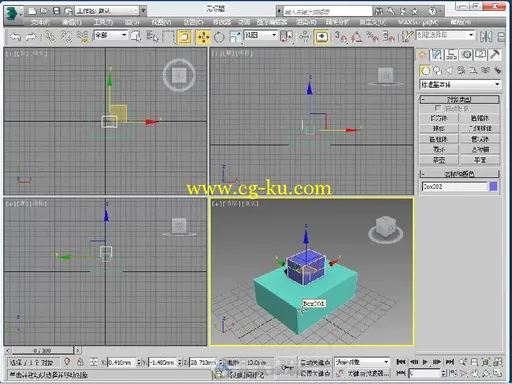
Task: Click the 圆锥体 Cone button
Action: point(480,118)
